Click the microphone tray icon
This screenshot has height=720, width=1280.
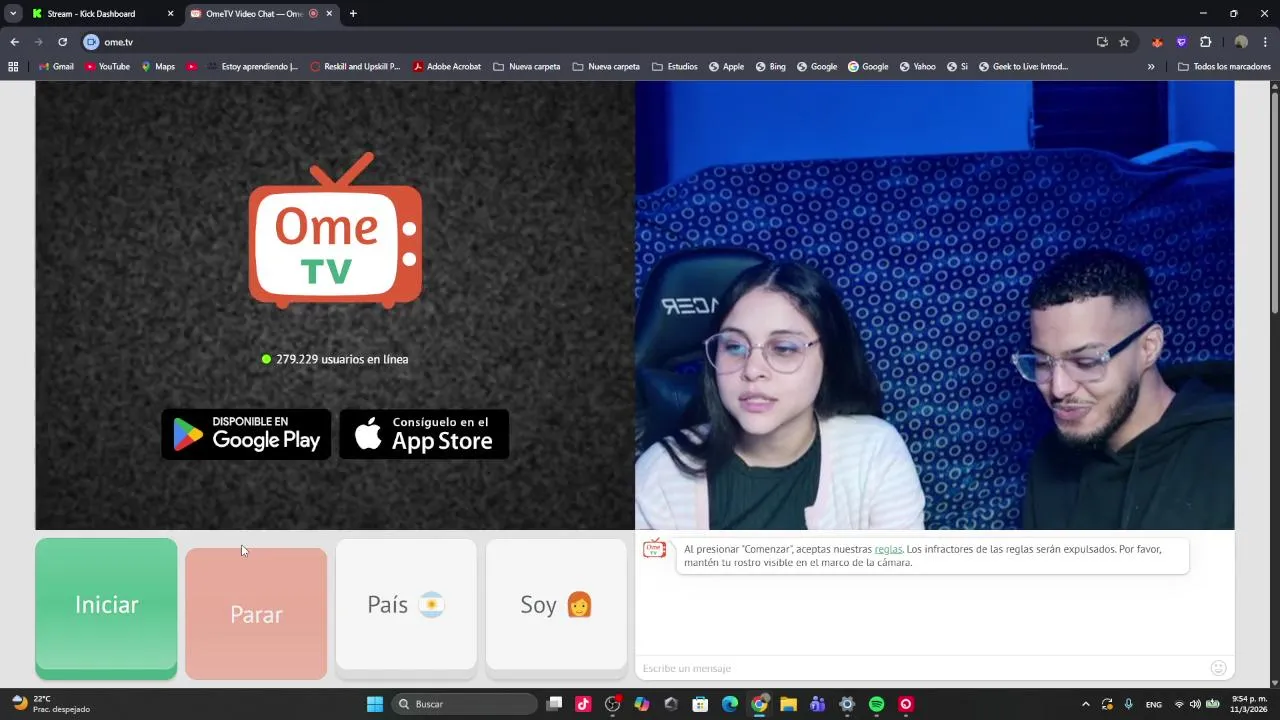coord(1129,704)
